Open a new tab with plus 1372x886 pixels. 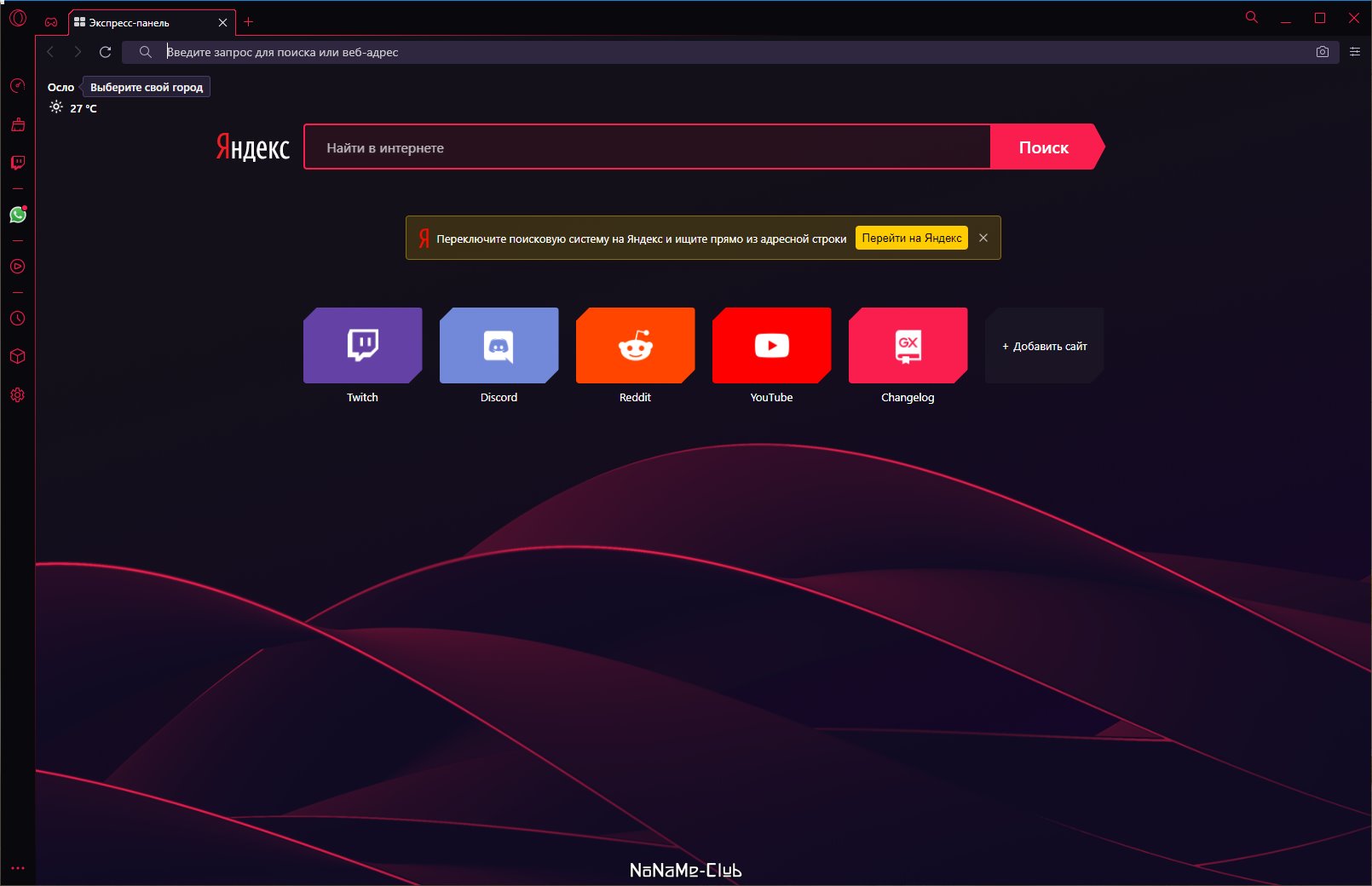coord(249,22)
